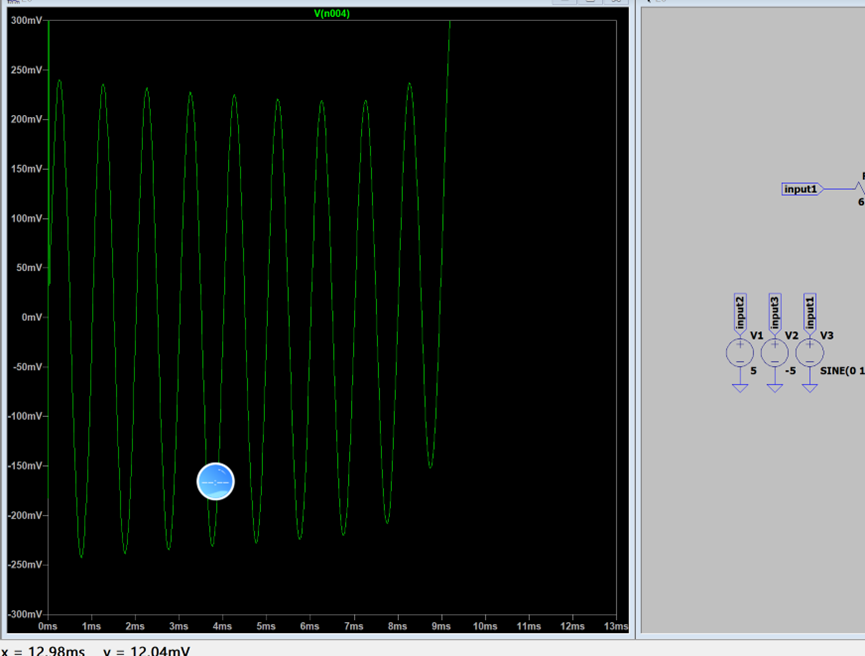Click the V3 component name text
The height and width of the screenshot is (656, 865).
point(826,335)
